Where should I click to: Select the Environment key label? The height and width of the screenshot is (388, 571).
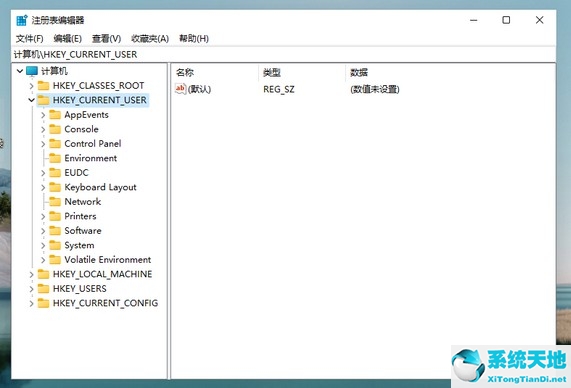pos(91,158)
